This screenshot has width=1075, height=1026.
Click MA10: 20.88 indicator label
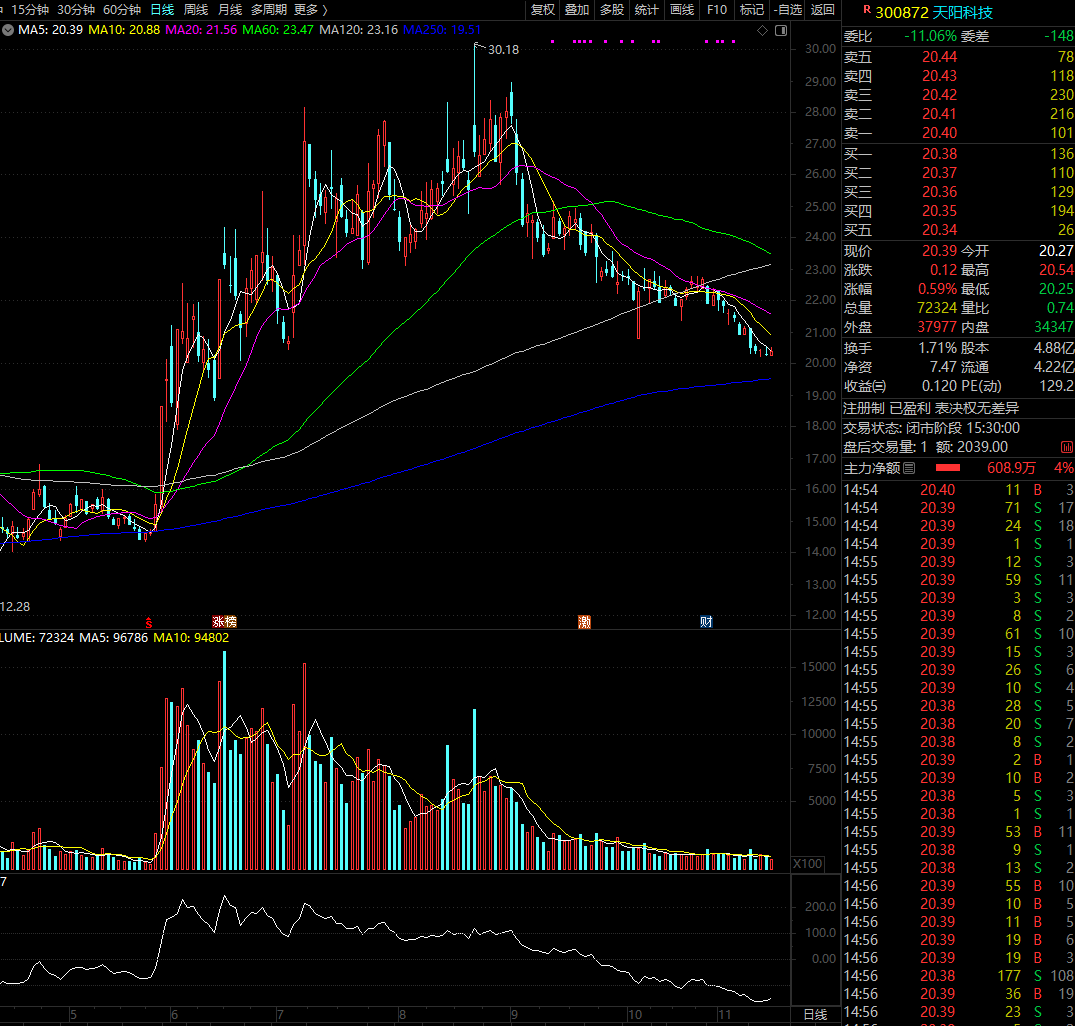point(124,30)
